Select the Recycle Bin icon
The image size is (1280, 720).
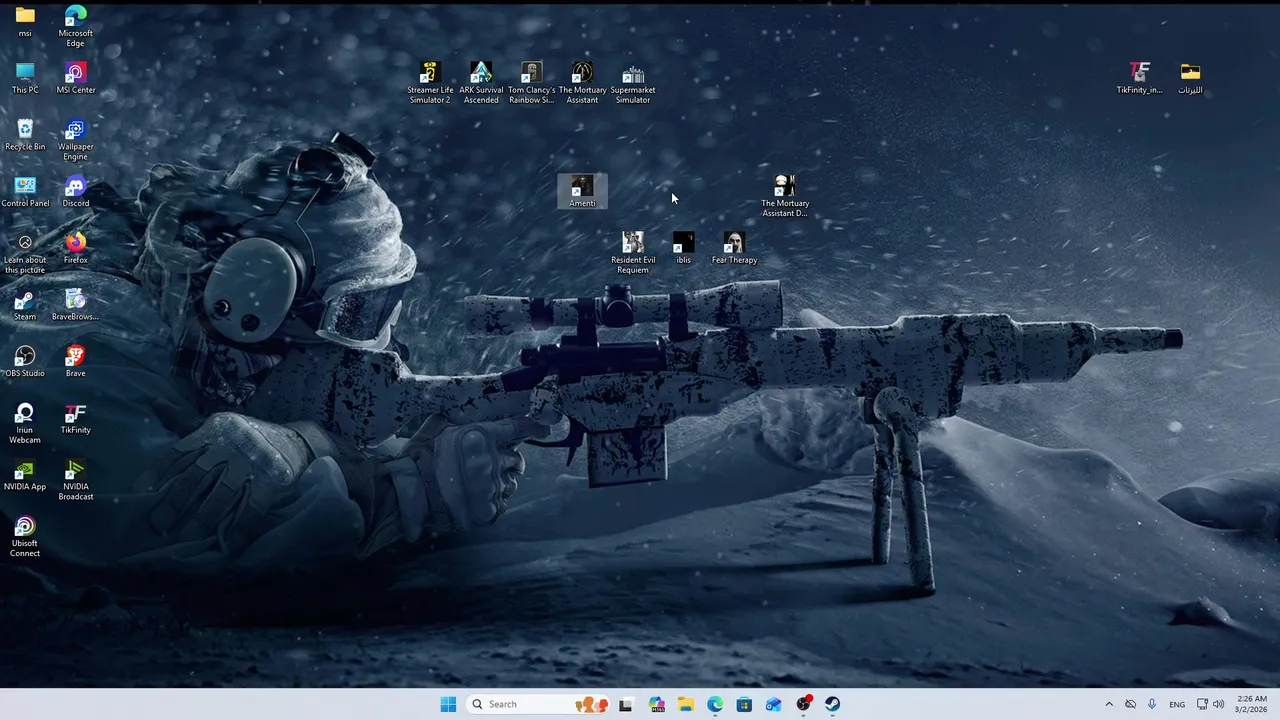[25, 135]
